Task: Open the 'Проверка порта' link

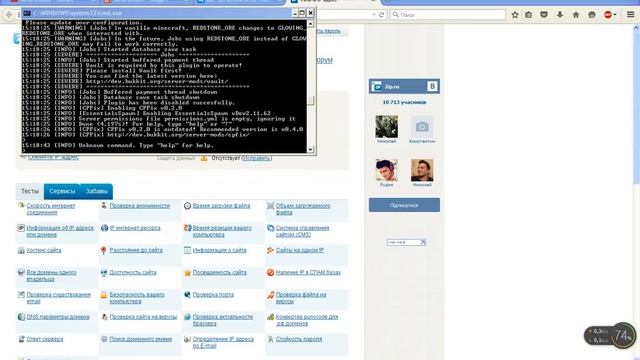Action: pos(213,295)
